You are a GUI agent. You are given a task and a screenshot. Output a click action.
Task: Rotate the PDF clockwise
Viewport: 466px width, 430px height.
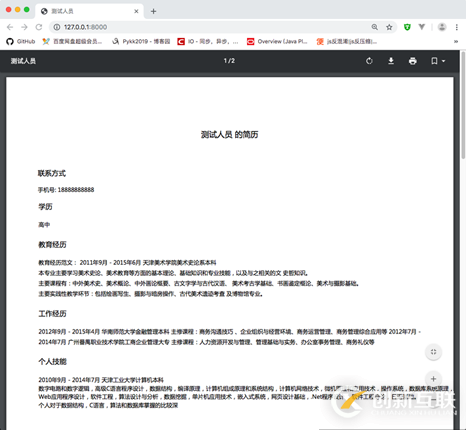click(369, 61)
